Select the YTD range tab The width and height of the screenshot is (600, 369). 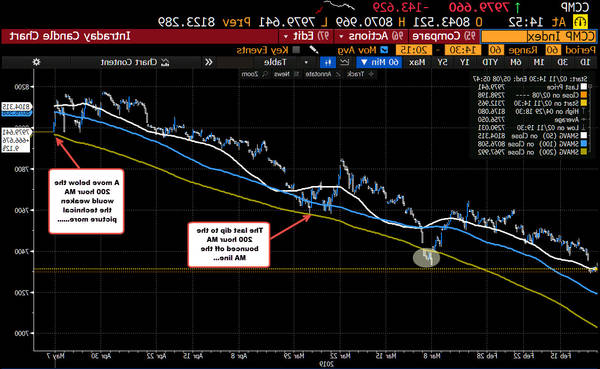[x=490, y=62]
